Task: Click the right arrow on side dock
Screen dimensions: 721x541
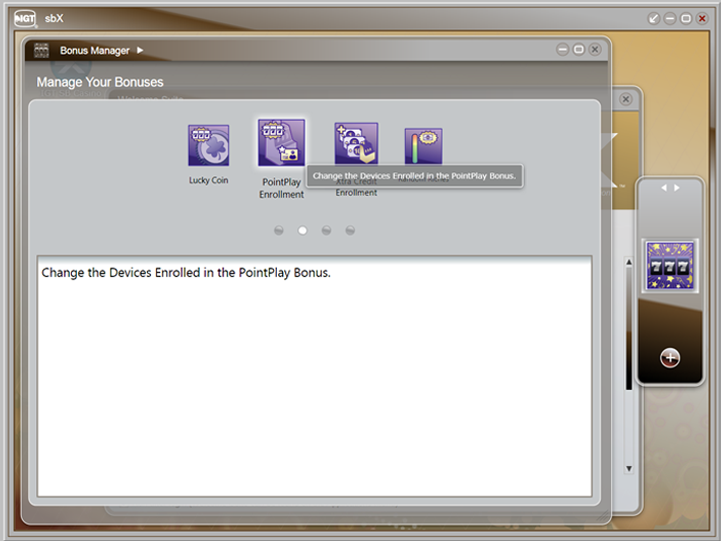Action: (x=676, y=188)
